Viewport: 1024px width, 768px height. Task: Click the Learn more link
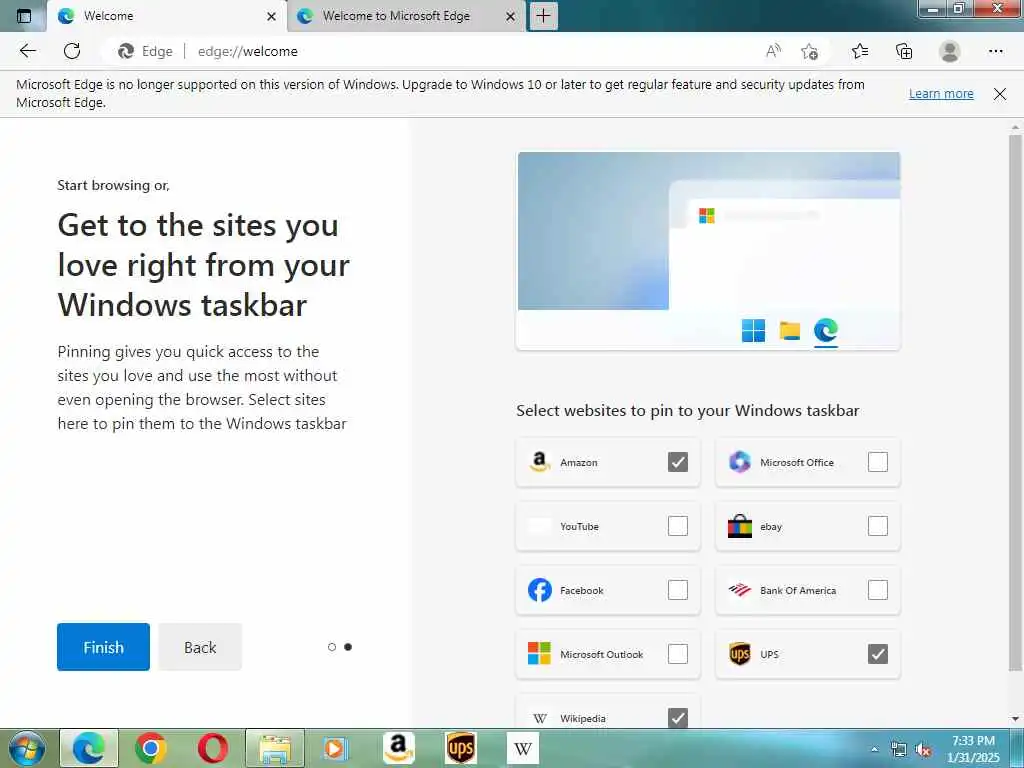[x=941, y=93]
